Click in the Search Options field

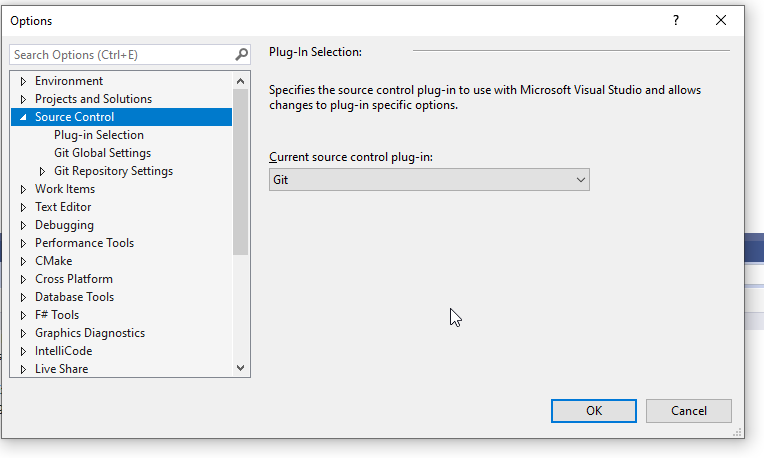122,55
